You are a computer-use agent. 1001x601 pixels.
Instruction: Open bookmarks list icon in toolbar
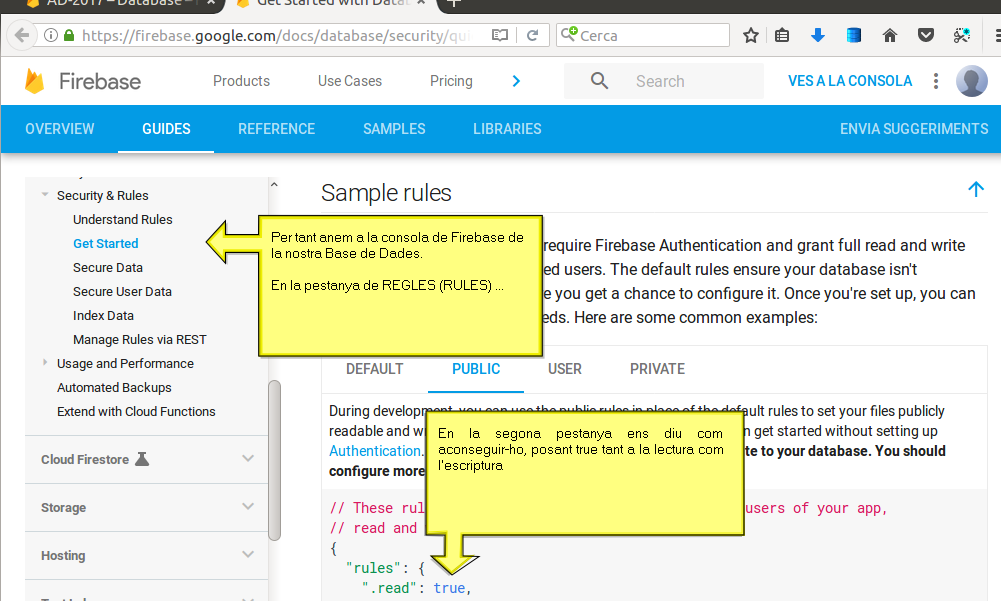coord(782,35)
